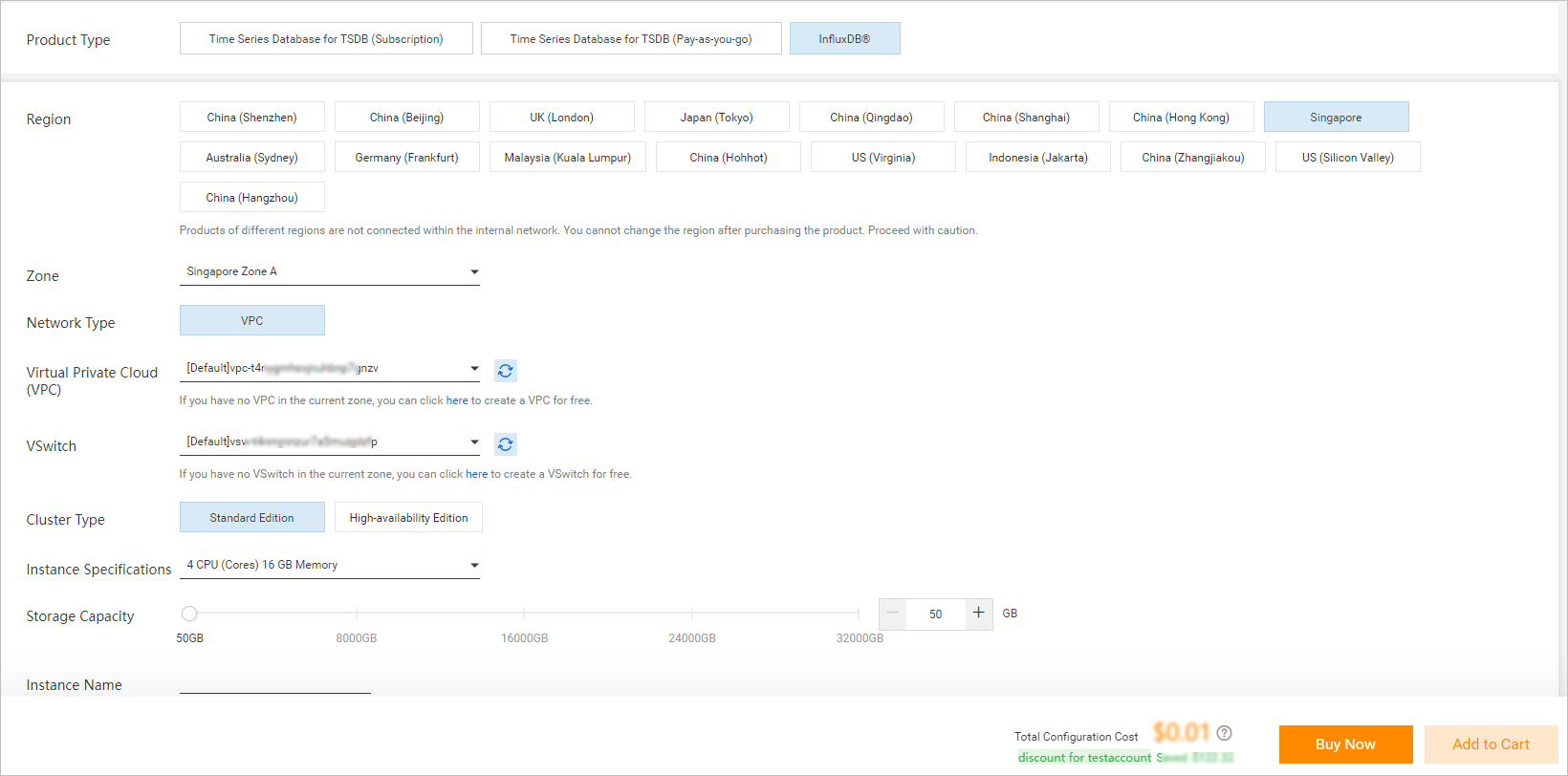This screenshot has height=776, width=1568.
Task: Refresh the Virtual Private Cloud list
Action: click(x=506, y=371)
